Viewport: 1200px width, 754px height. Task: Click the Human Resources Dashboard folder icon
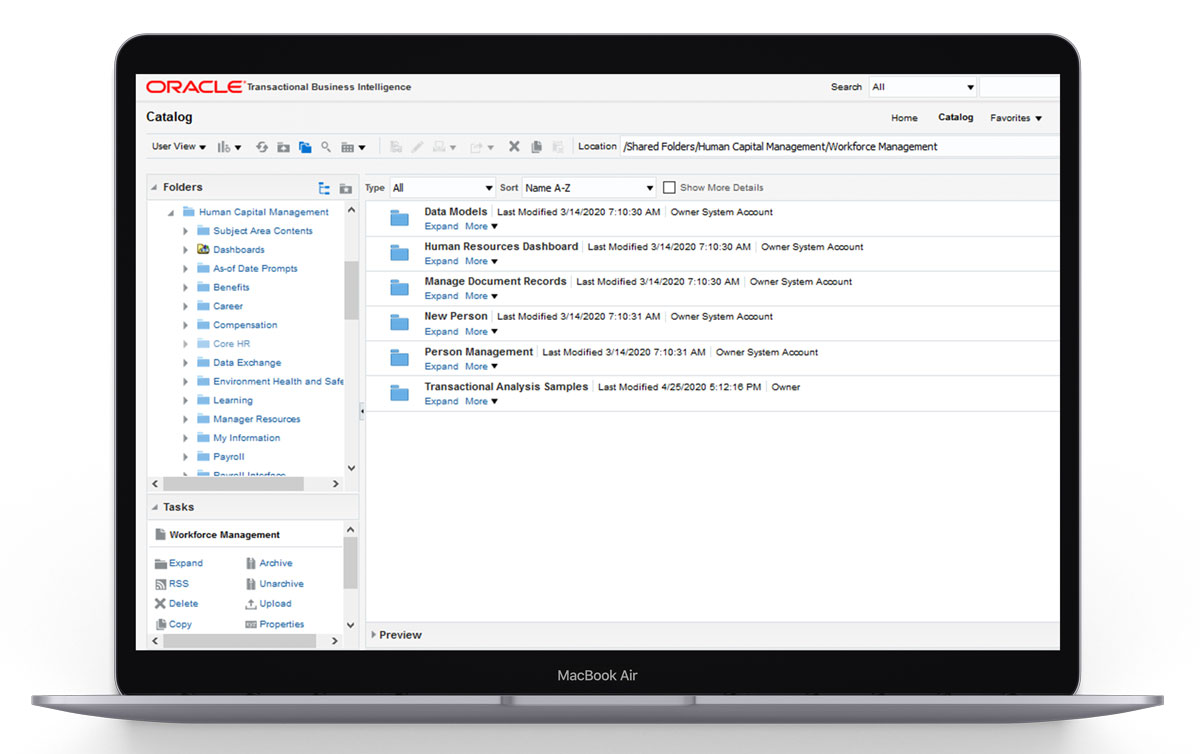point(400,253)
